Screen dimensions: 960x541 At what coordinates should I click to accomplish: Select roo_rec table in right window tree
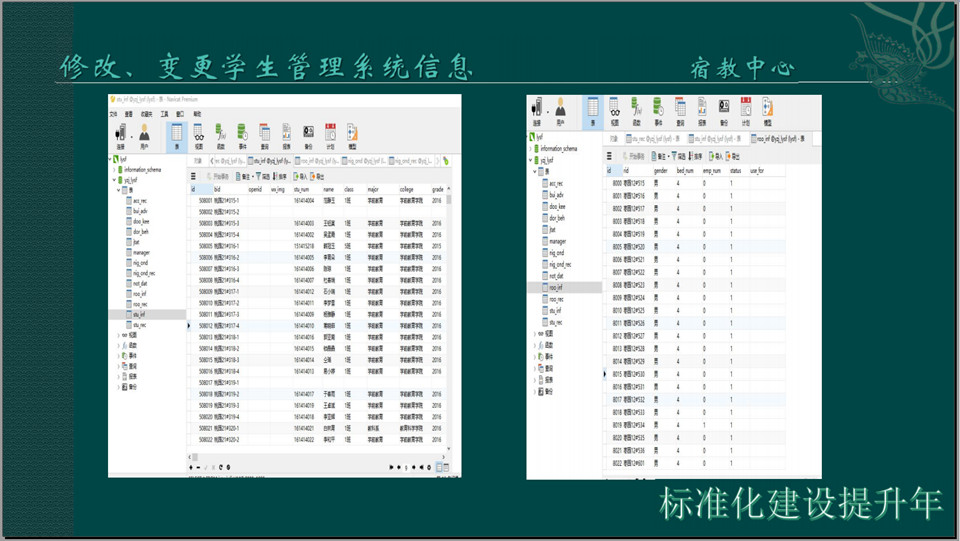[557, 299]
